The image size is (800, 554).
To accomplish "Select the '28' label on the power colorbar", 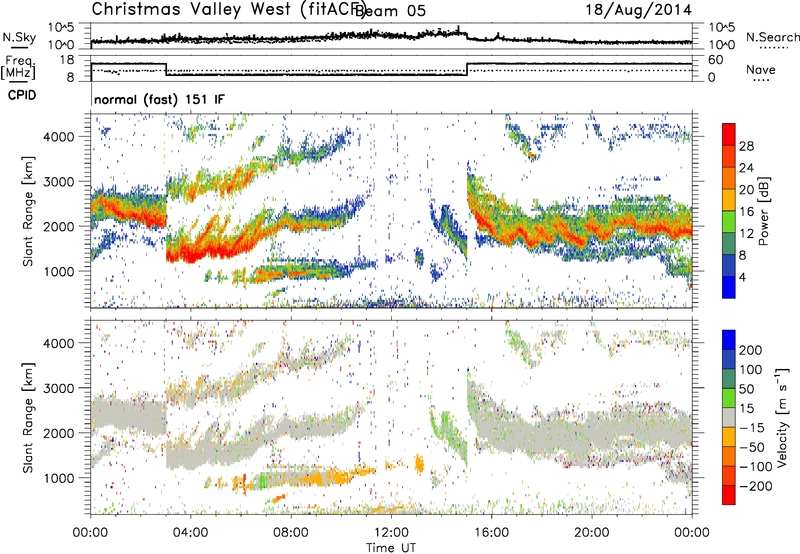I will [746, 146].
